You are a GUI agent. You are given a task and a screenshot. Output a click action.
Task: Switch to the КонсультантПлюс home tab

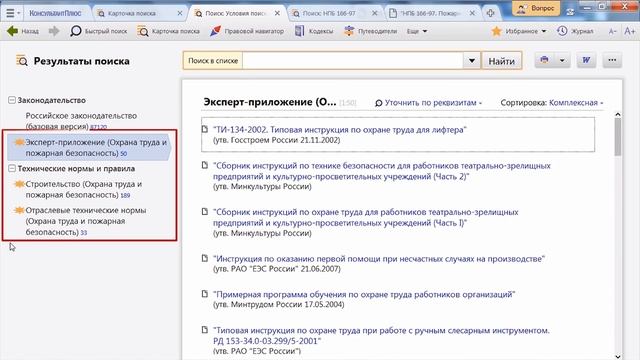[55, 13]
